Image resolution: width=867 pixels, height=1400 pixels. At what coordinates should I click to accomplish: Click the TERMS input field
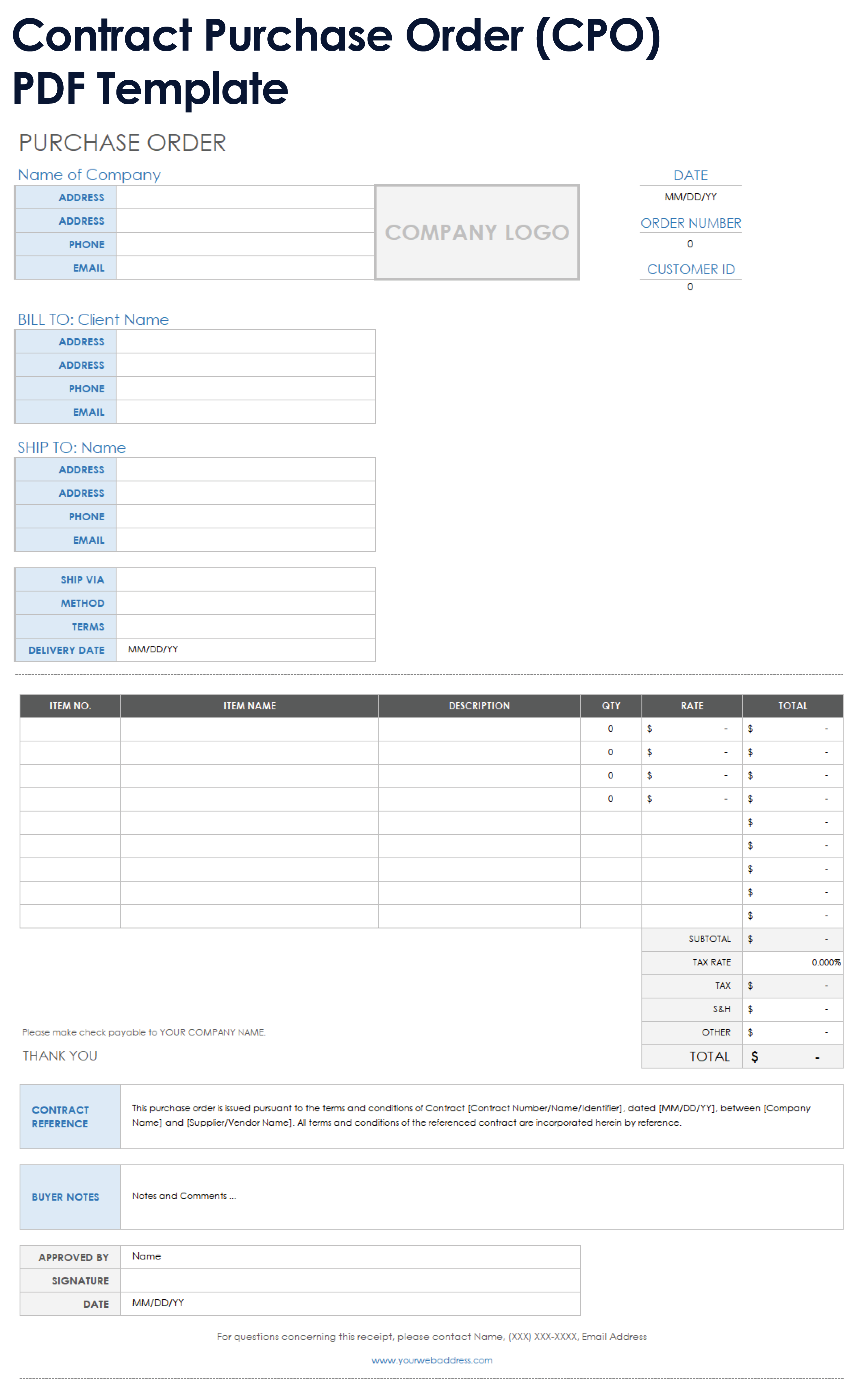pyautogui.click(x=245, y=626)
